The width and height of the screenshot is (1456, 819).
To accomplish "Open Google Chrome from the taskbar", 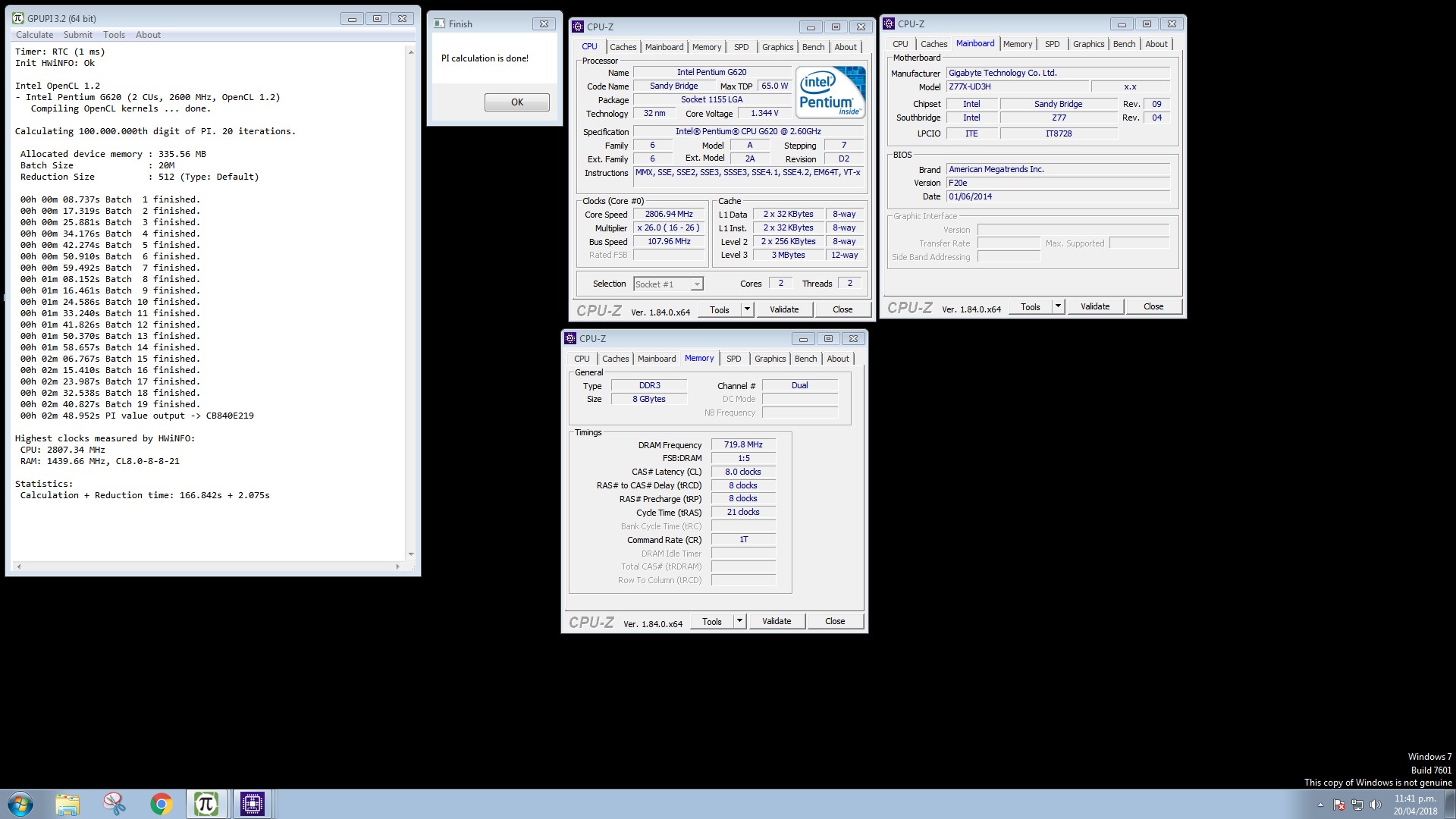I will 161,804.
